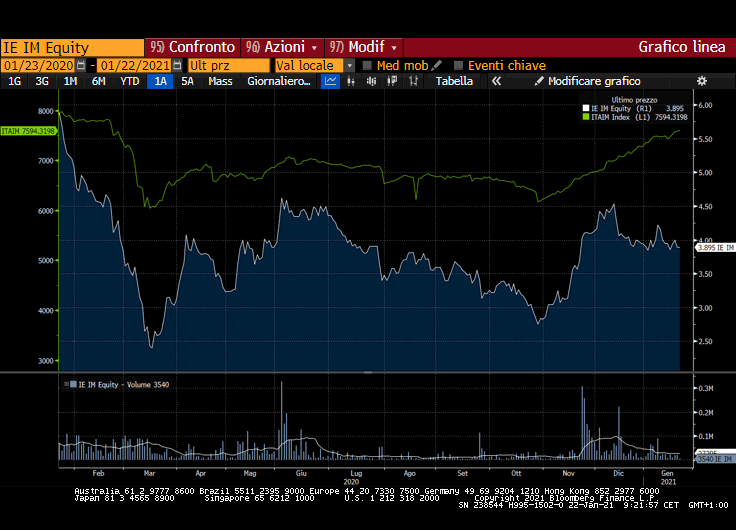
Task: Click the flag style chart tool icon
Action: coord(392,81)
